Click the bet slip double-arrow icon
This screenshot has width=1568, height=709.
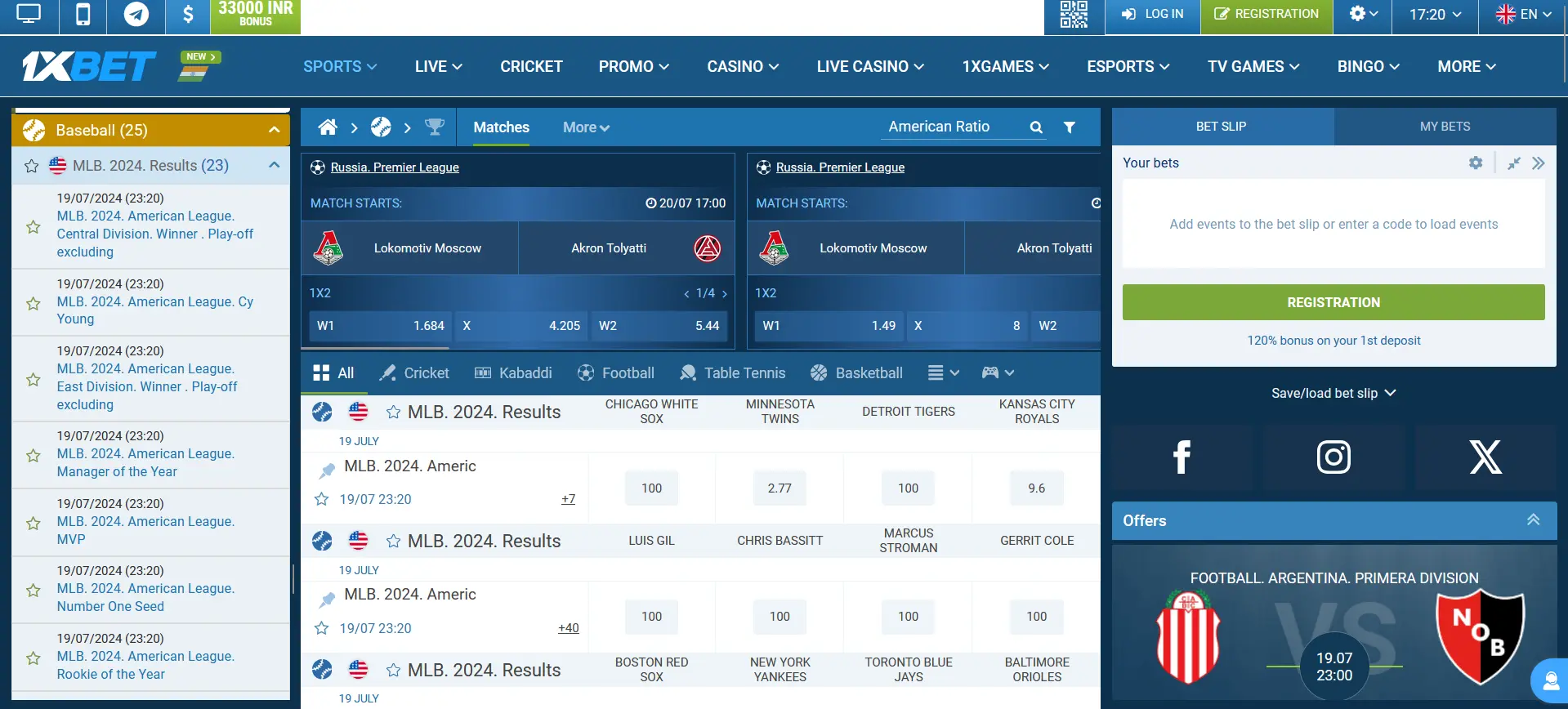[x=1539, y=163]
